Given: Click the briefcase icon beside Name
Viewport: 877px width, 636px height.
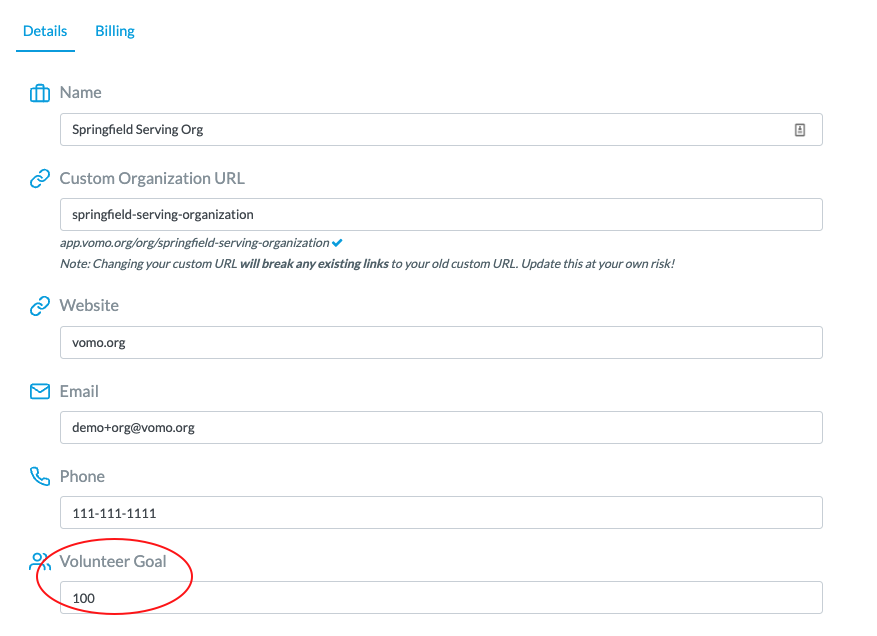Looking at the screenshot, I should (x=40, y=93).
